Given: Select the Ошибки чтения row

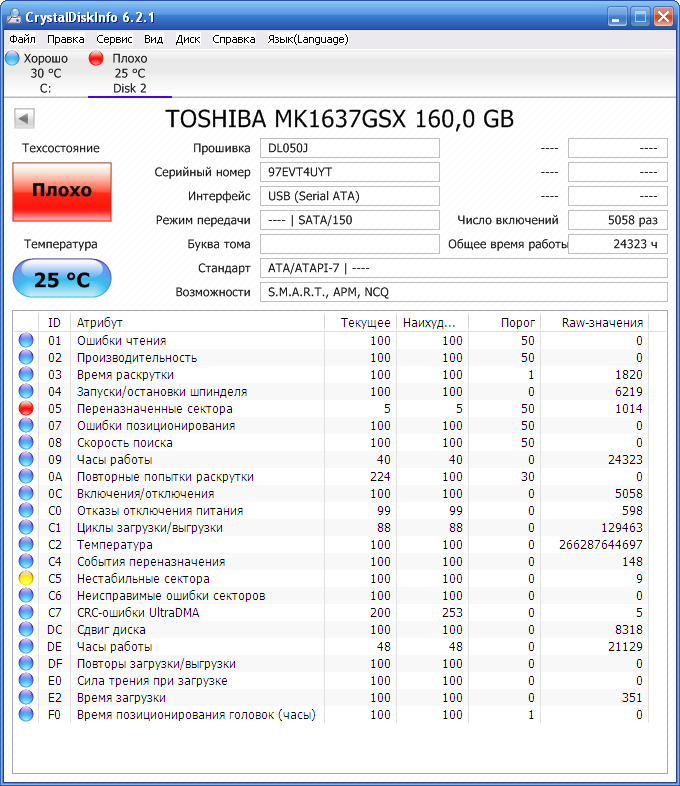Looking at the screenshot, I should click(x=331, y=340).
